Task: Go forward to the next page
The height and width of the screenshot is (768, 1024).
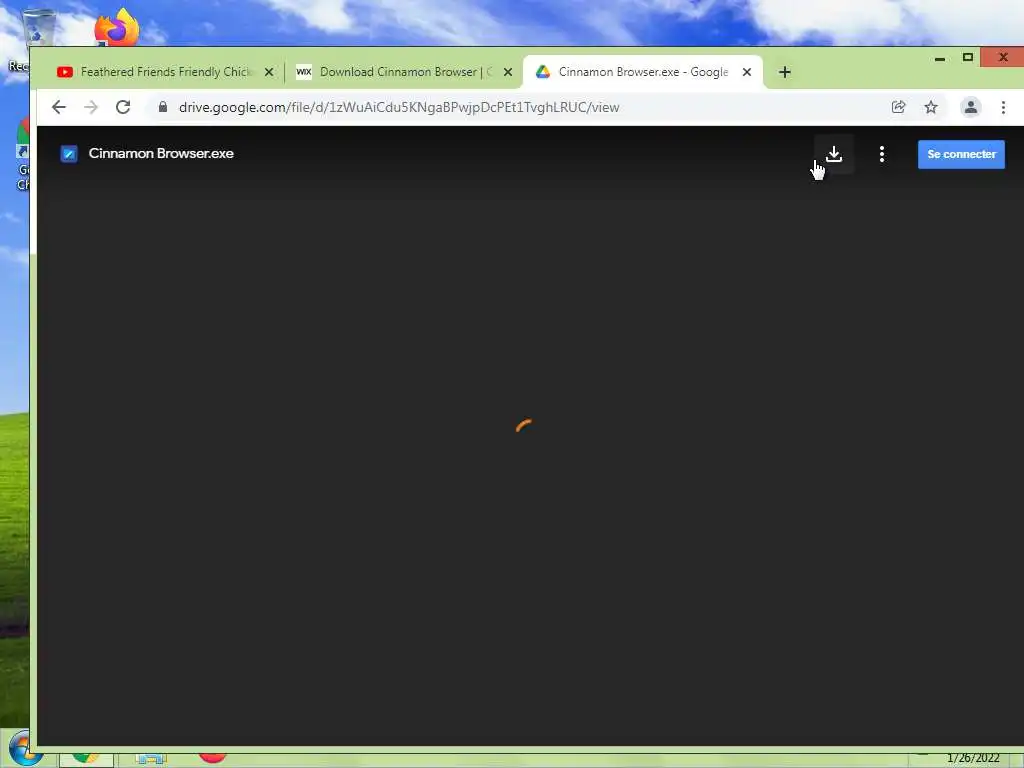Action: coord(91,107)
